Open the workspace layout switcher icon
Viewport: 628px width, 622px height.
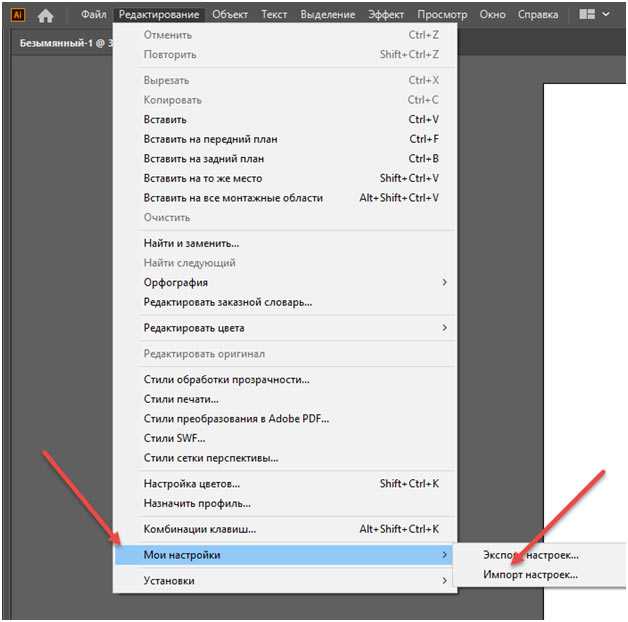587,14
